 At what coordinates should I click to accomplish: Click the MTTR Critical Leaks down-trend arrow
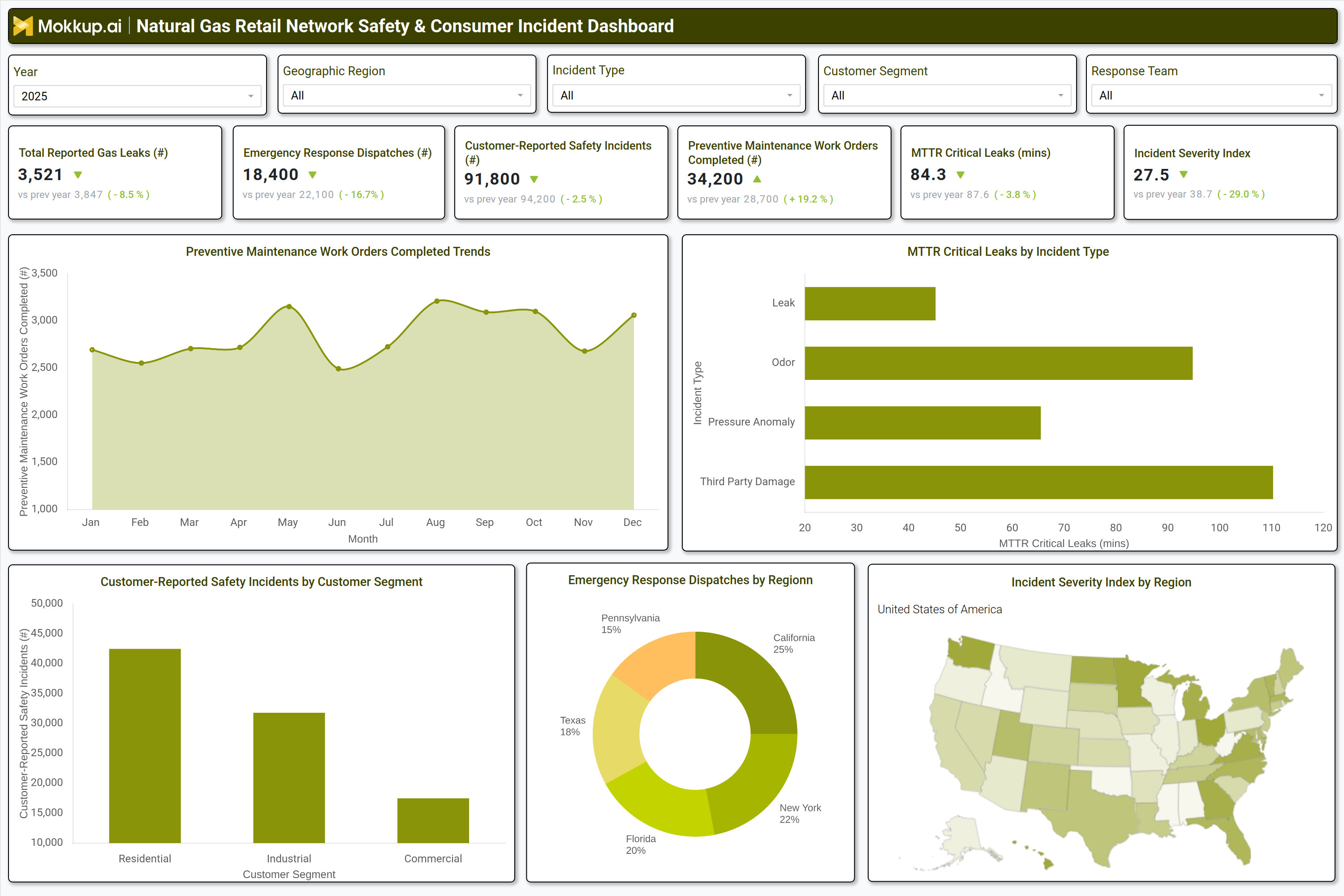pyautogui.click(x=961, y=175)
